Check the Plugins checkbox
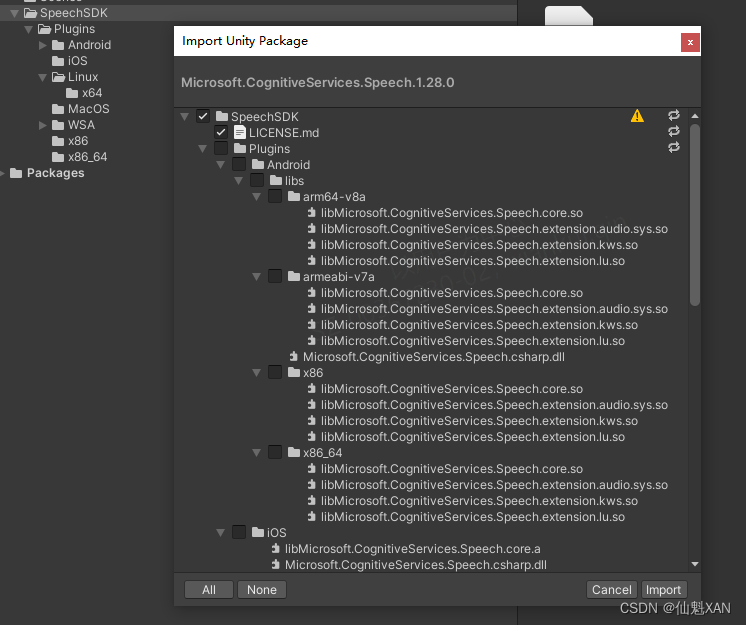This screenshot has height=625, width=746. [221, 148]
